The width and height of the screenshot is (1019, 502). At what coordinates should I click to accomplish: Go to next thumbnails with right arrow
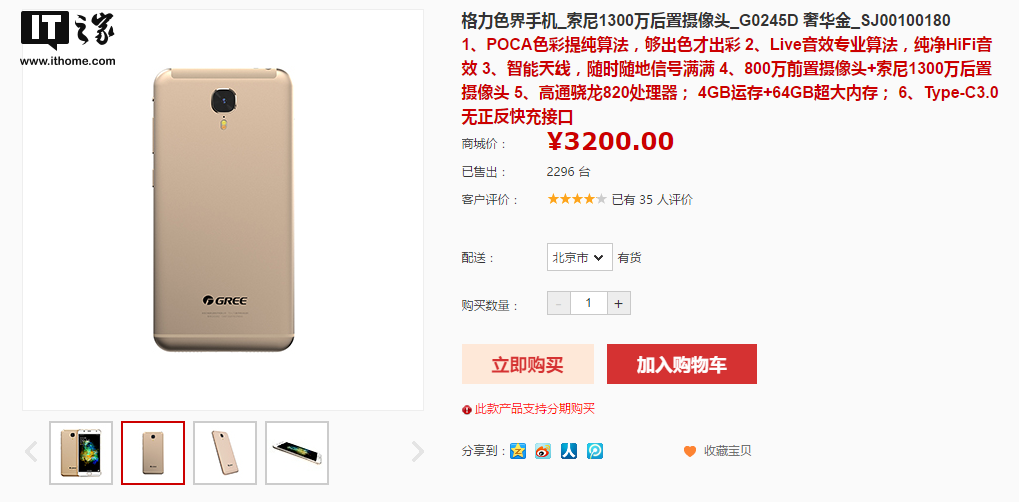point(418,451)
